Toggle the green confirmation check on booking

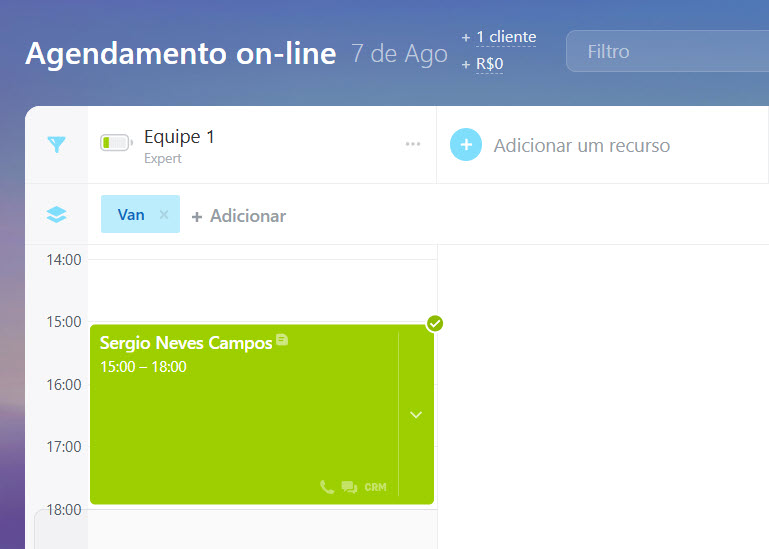pos(434,323)
